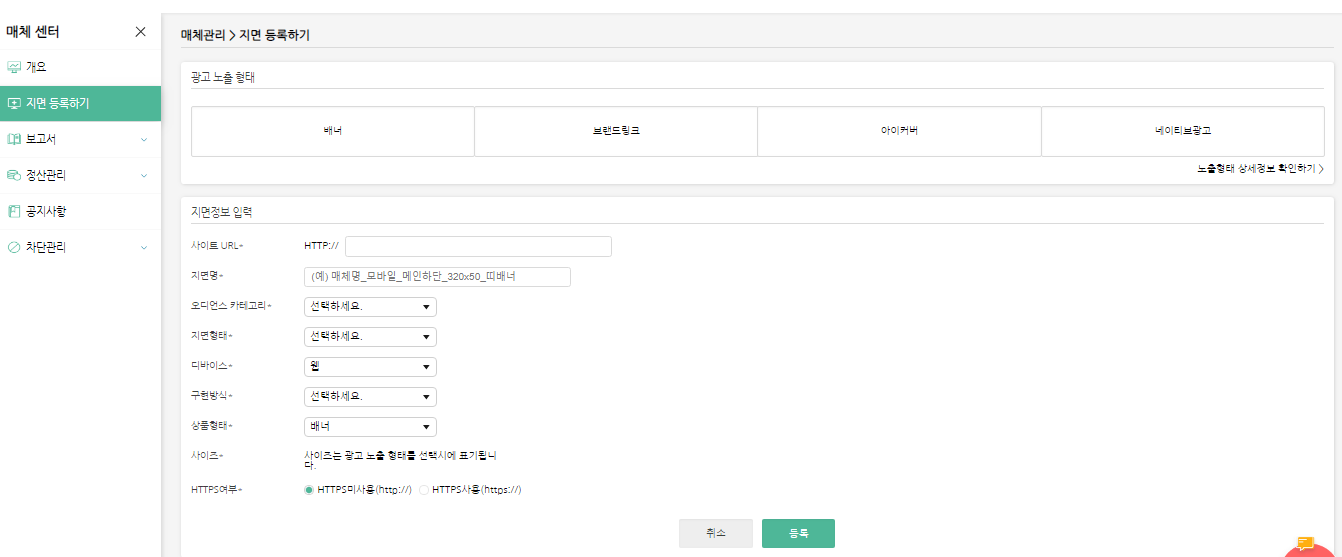Expand 정산관리 submenu chevron
This screenshot has height=557, width=1342.
[144, 176]
